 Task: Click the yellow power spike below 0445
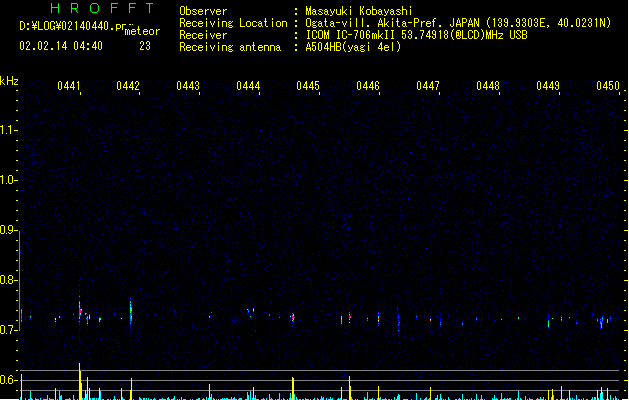293,388
